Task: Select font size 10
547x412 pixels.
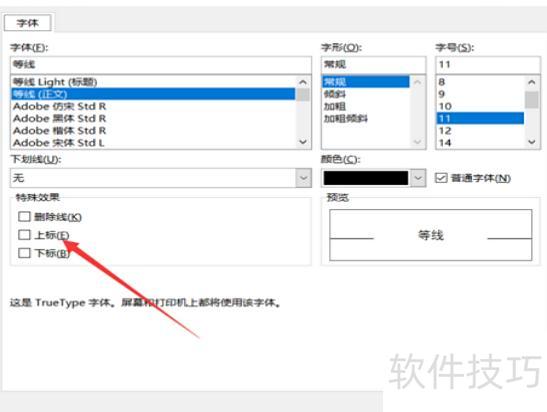Action: (480, 106)
